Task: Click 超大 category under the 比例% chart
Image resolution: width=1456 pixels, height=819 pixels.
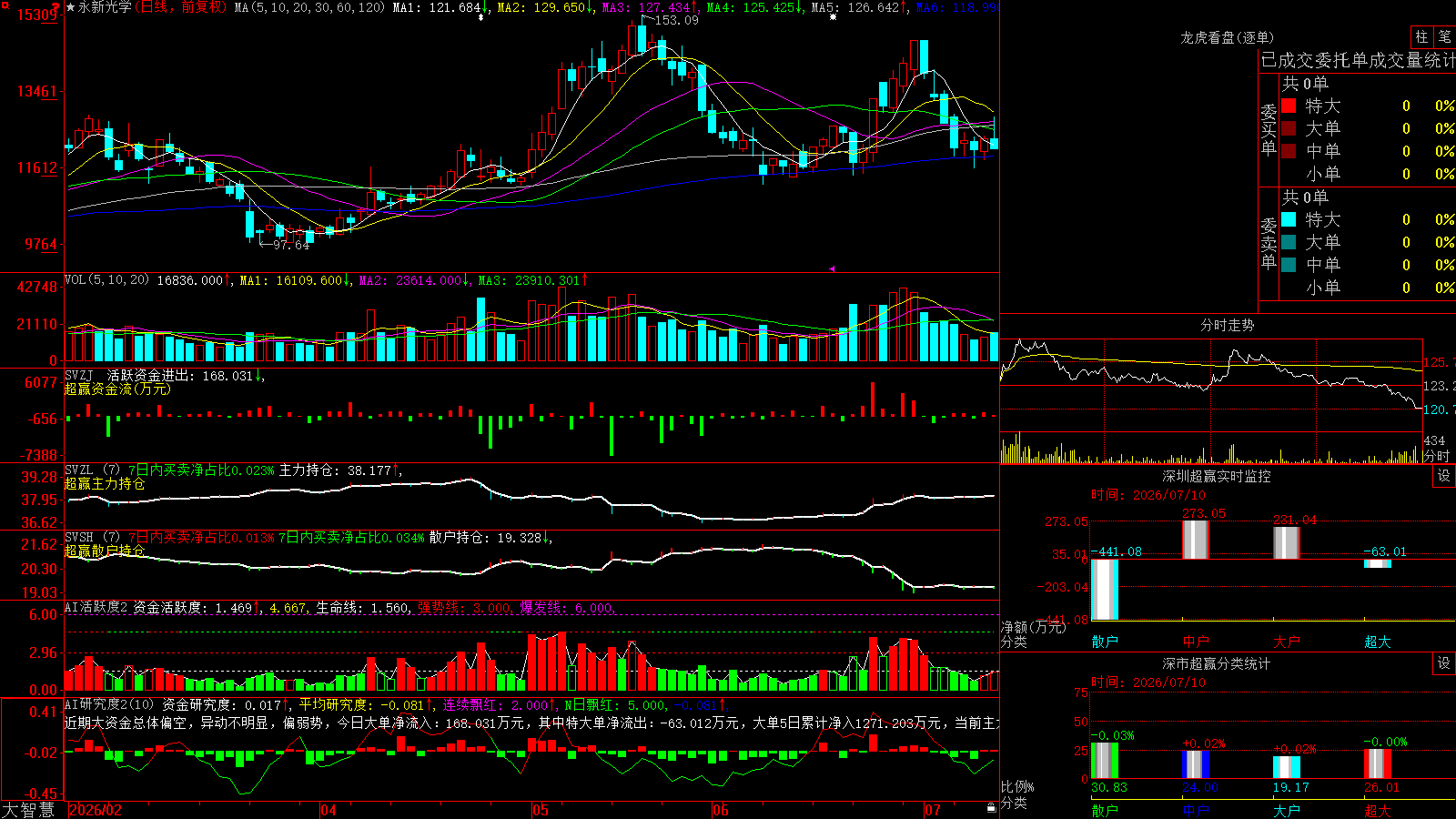Action: pyautogui.click(x=1378, y=811)
